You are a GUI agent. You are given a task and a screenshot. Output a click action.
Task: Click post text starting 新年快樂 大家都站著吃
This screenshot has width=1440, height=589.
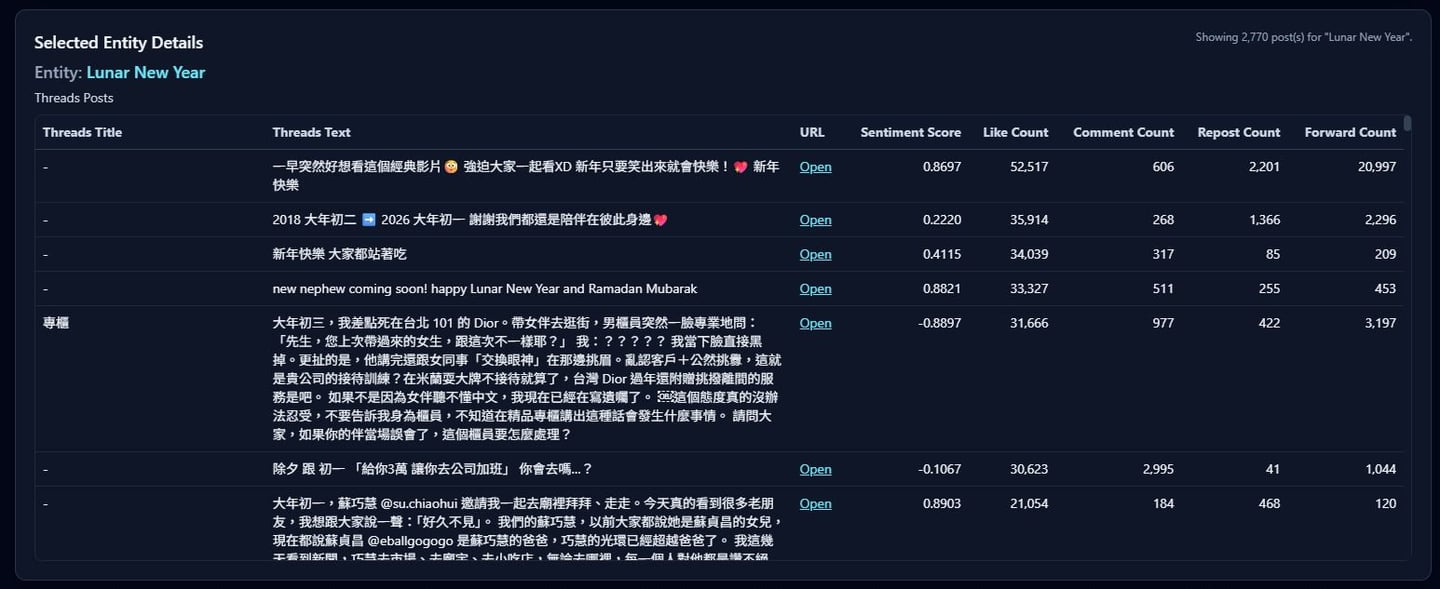(339, 254)
